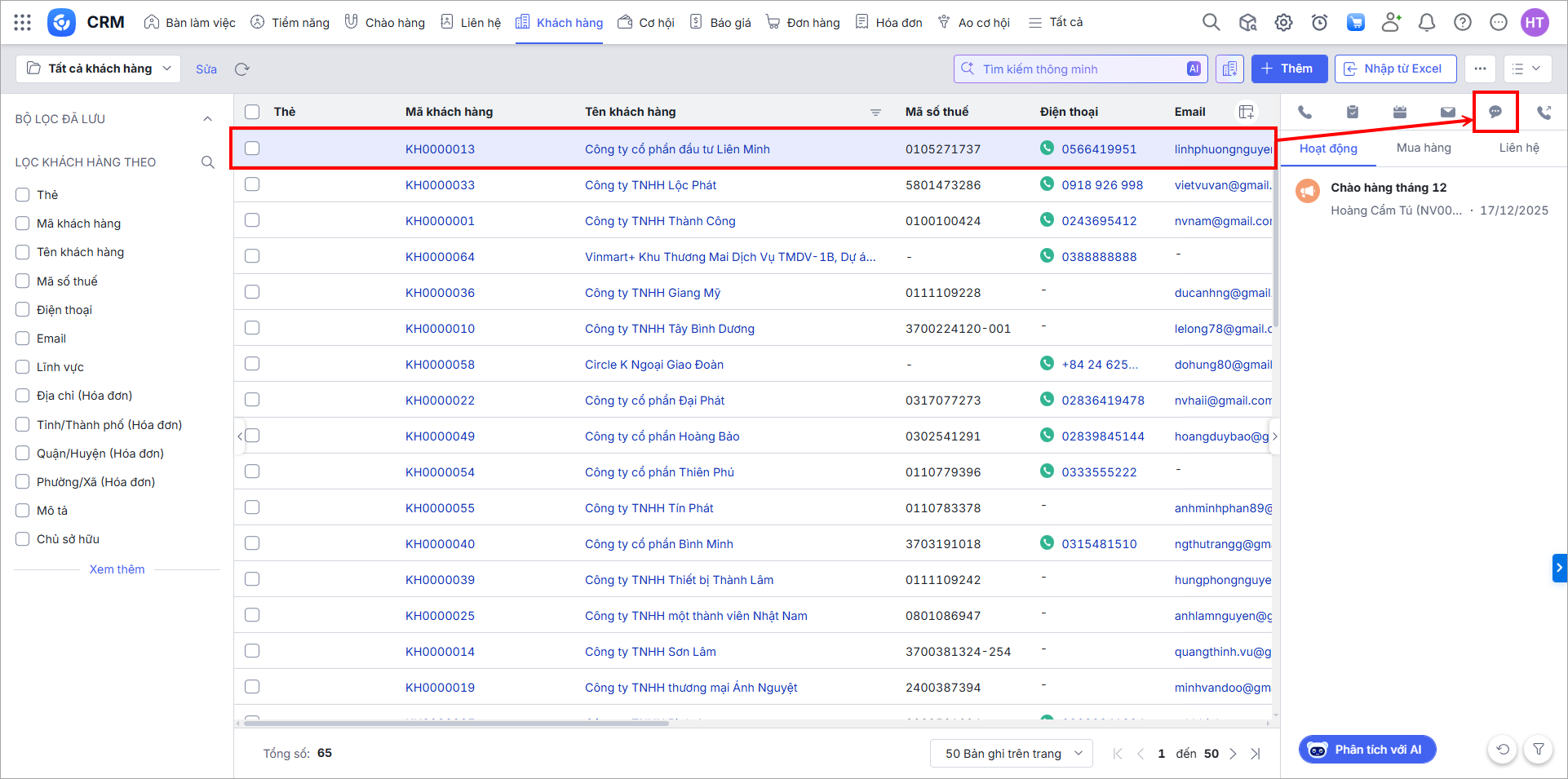Click the Xem thêm link
The image size is (1568, 779).
117,569
